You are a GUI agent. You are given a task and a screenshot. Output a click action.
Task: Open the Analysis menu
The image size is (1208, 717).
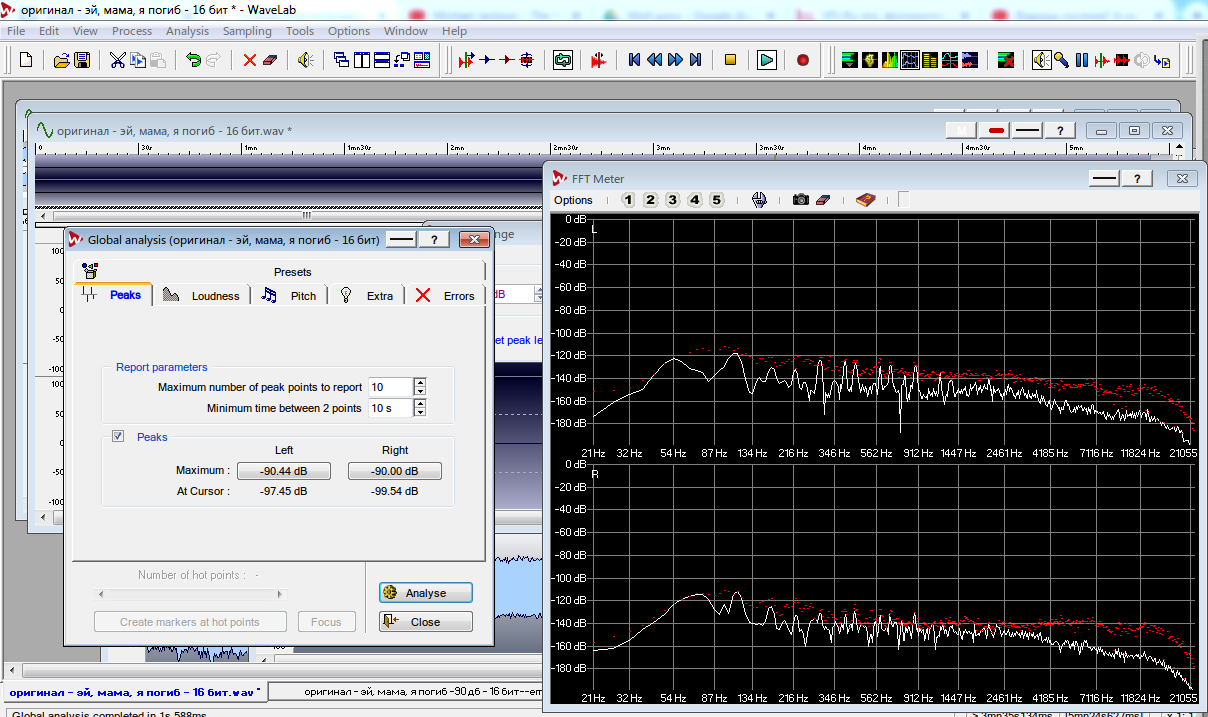187,31
